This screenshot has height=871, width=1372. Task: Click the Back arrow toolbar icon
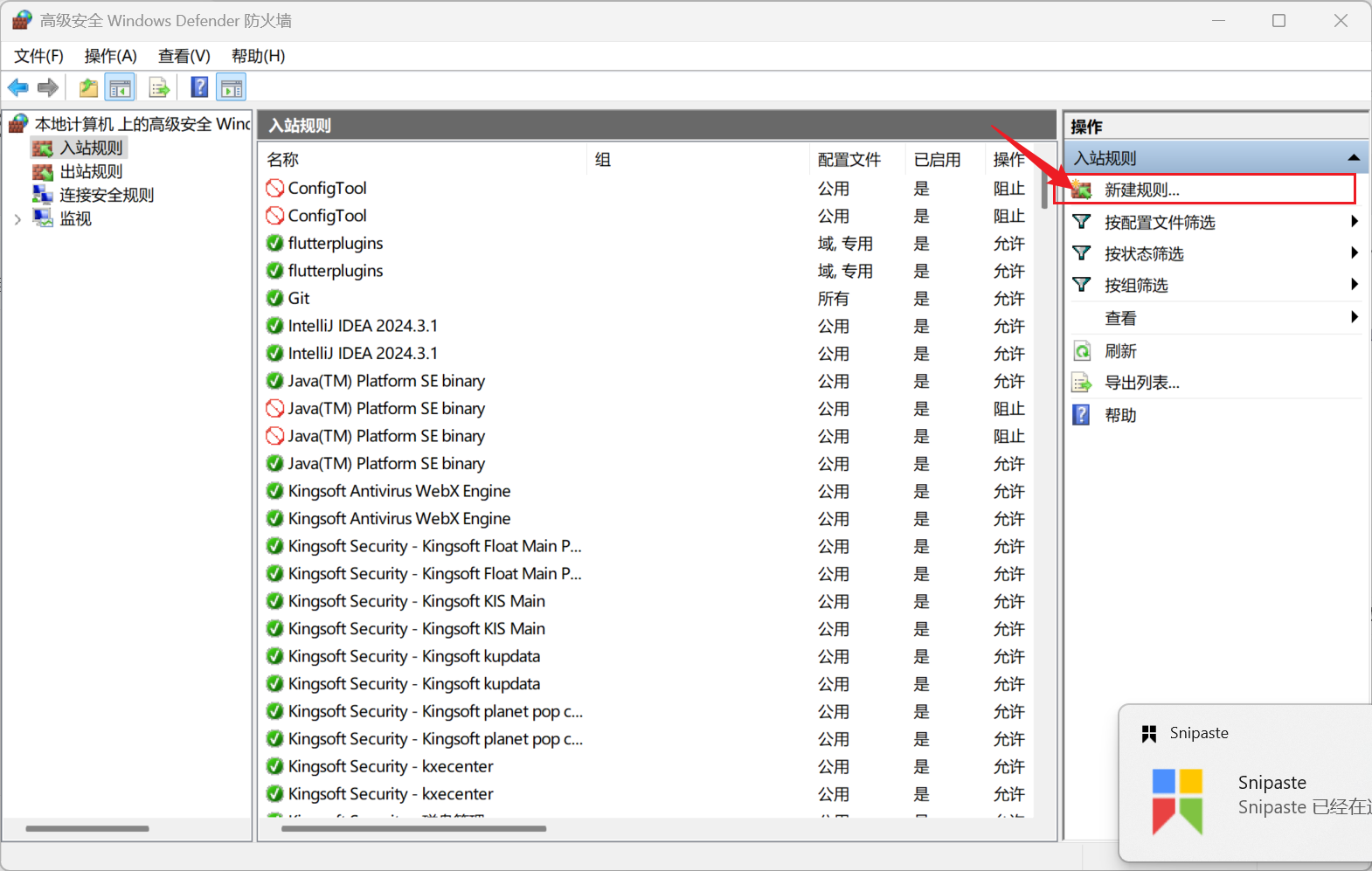[x=18, y=87]
